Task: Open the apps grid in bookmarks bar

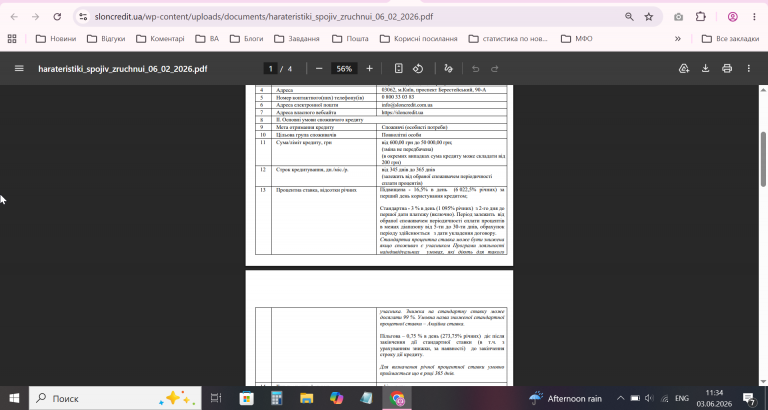Action: (12, 39)
